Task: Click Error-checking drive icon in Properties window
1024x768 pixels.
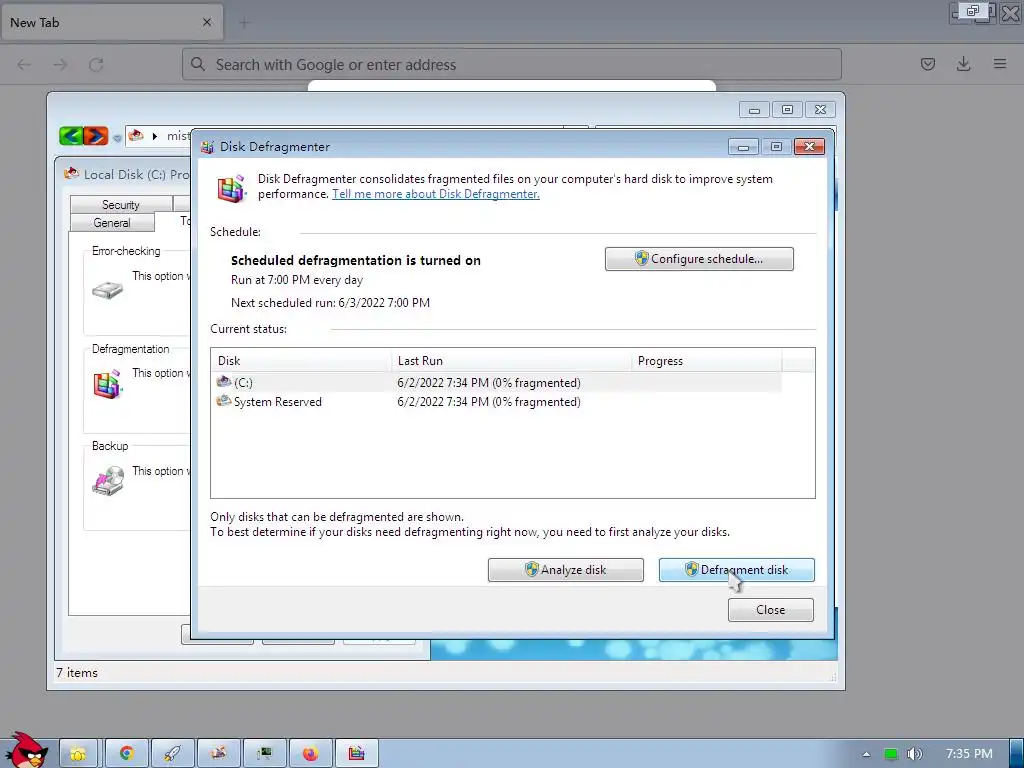Action: click(107, 289)
